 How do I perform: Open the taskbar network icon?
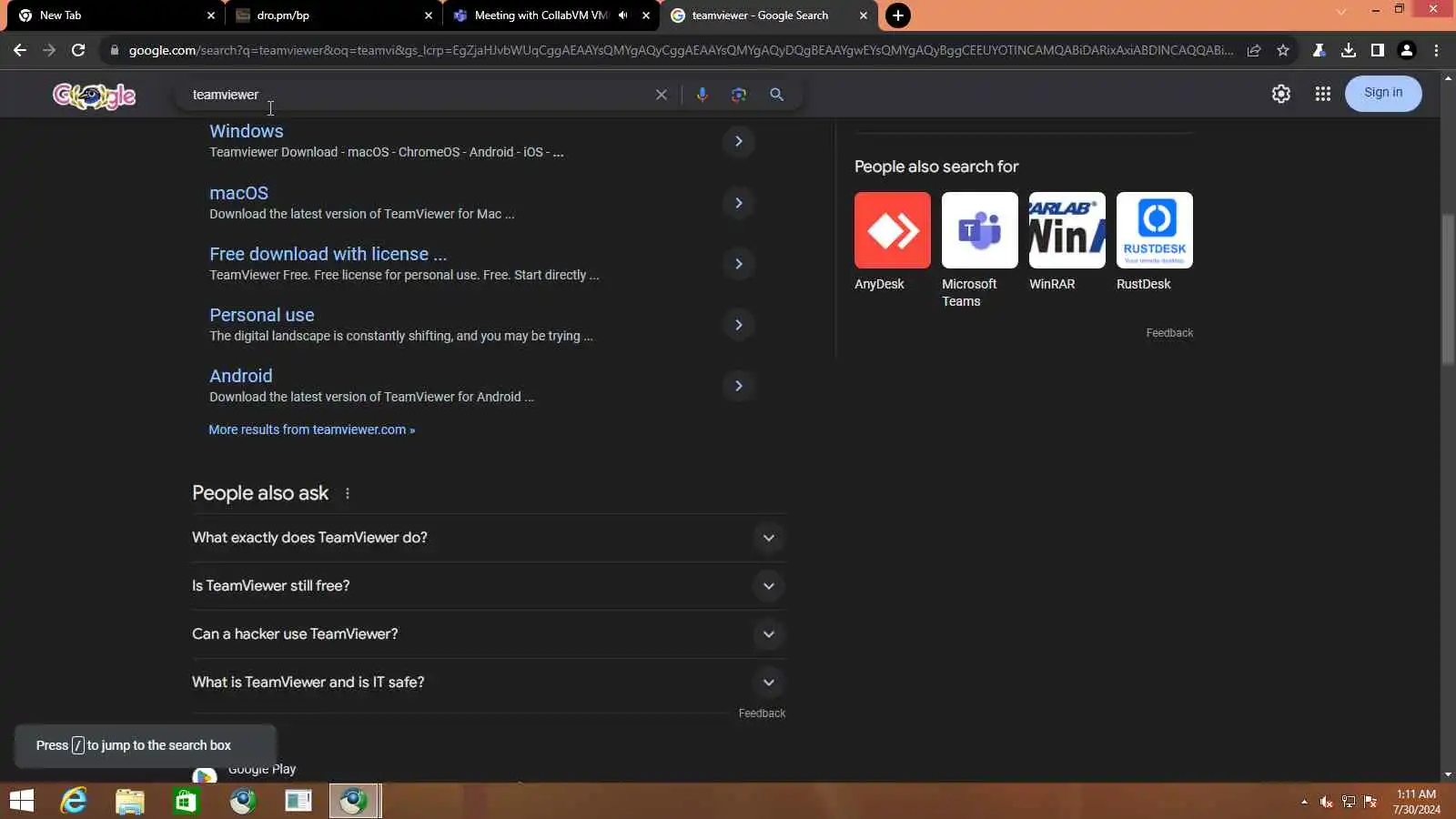[x=1349, y=802]
